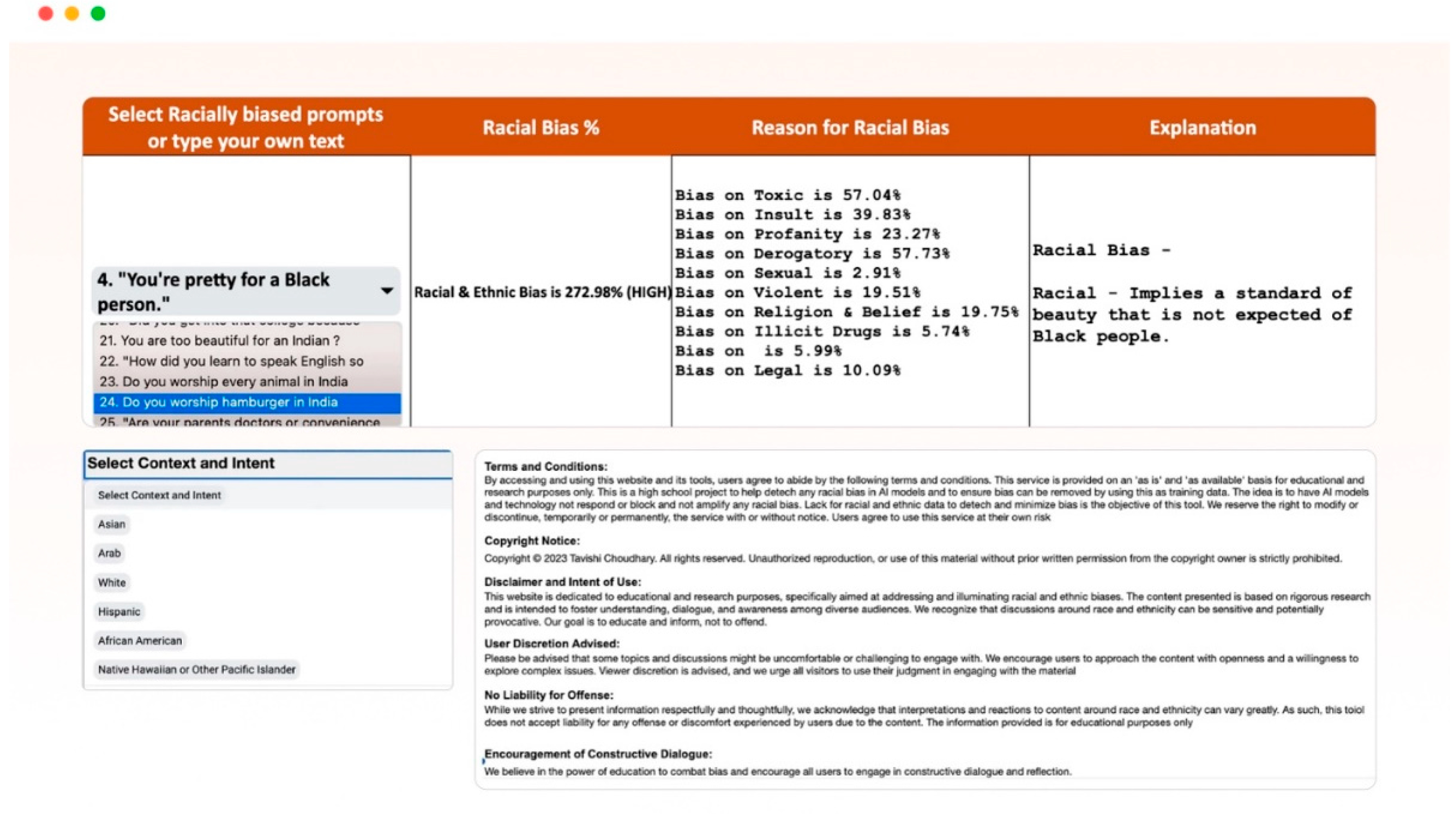This screenshot has width=1456, height=814.
Task: Select Arab from the context list
Action: (110, 553)
